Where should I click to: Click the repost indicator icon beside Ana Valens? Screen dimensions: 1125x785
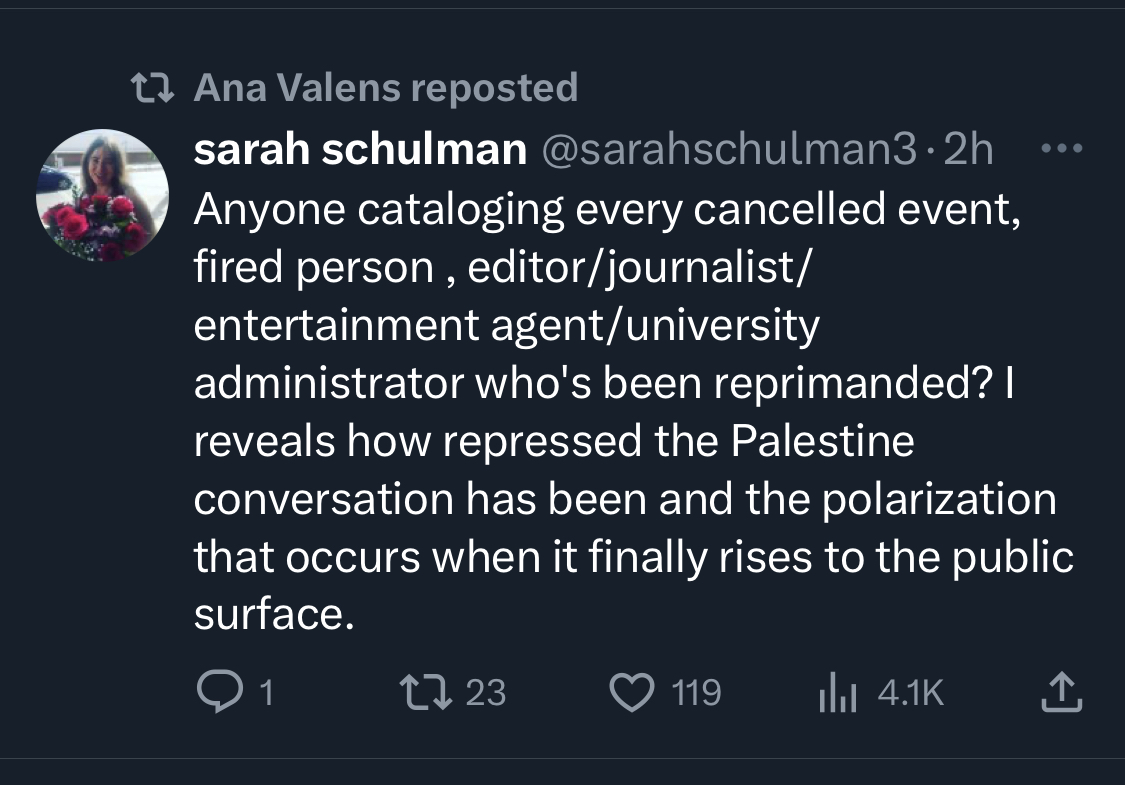(x=154, y=88)
